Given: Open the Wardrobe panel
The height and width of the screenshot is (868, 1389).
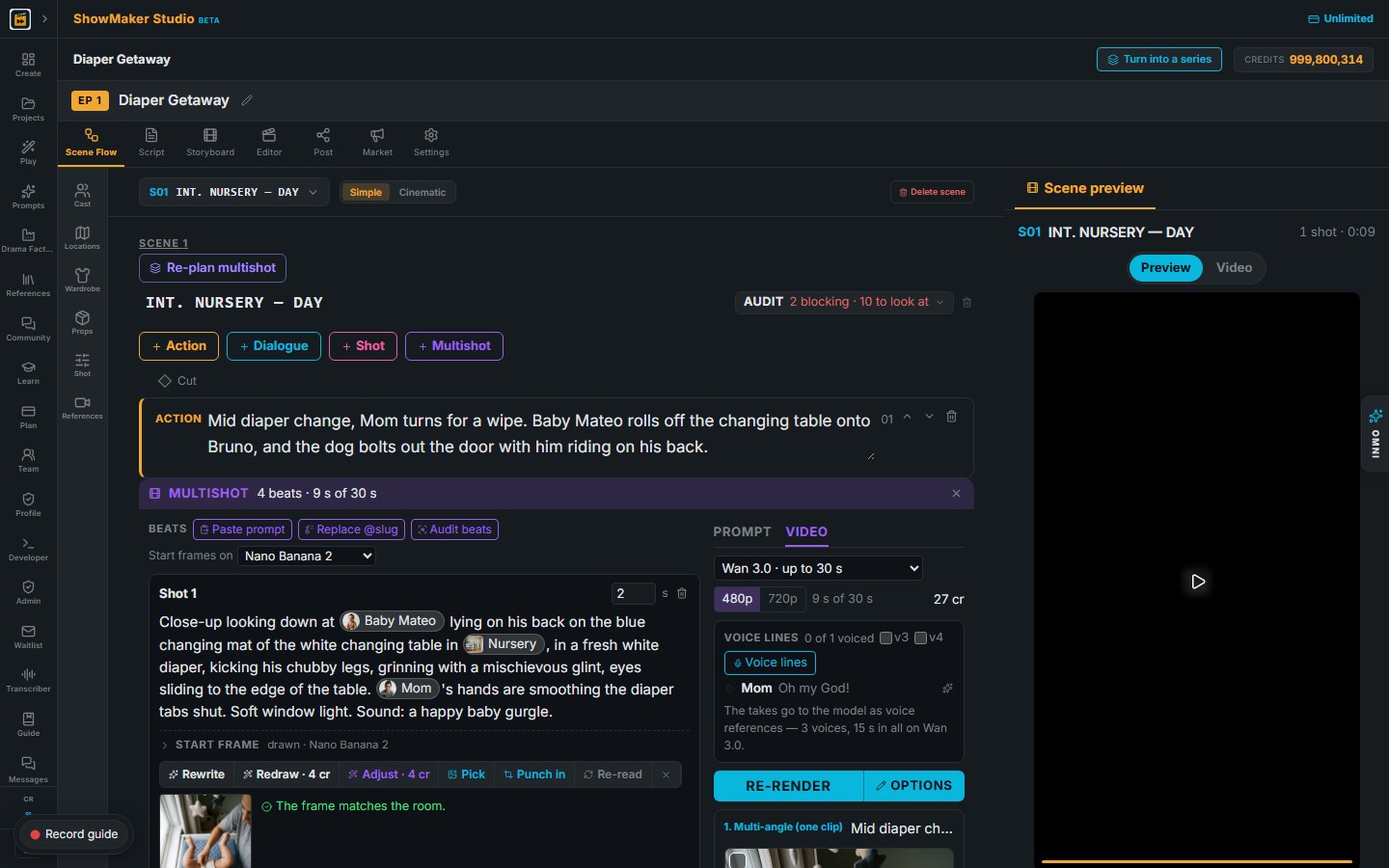Looking at the screenshot, I should coord(83,280).
